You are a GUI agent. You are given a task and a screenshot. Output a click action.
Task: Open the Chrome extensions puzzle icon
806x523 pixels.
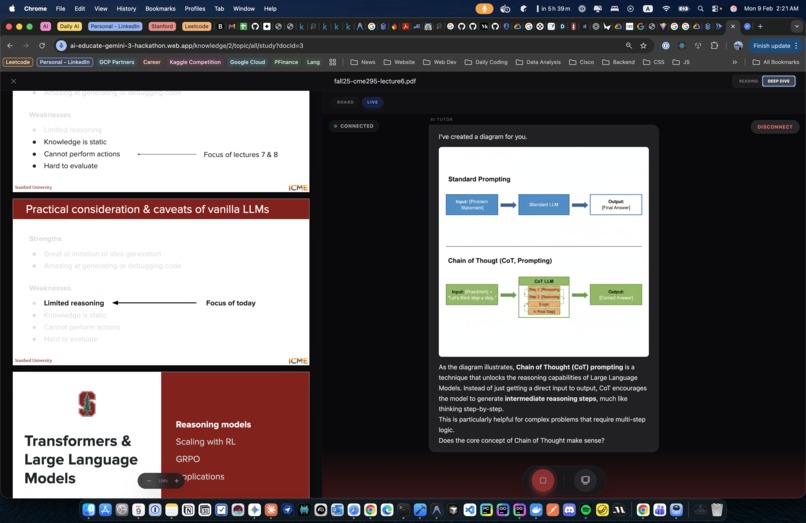(x=714, y=46)
